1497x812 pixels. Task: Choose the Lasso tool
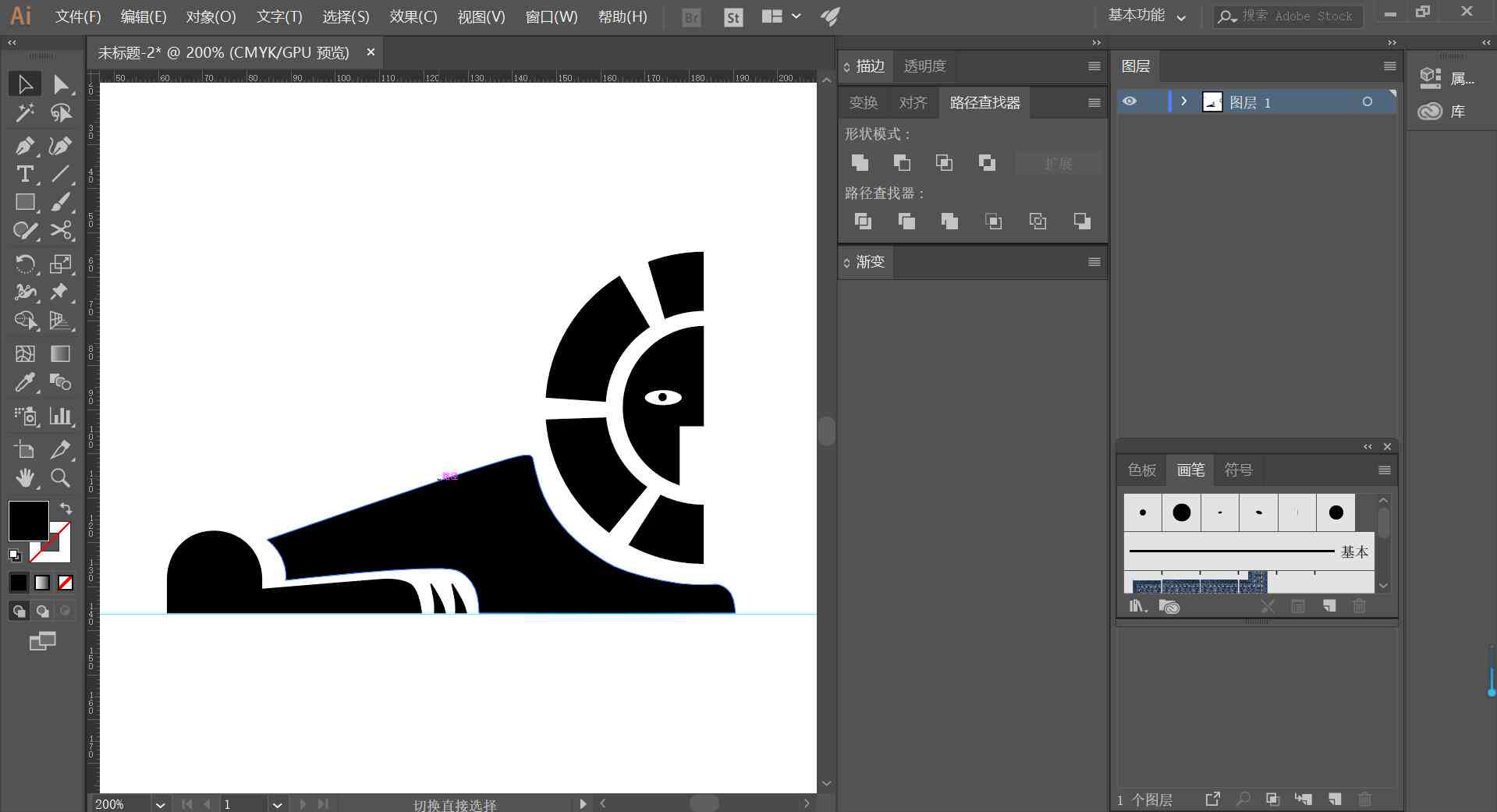60,113
